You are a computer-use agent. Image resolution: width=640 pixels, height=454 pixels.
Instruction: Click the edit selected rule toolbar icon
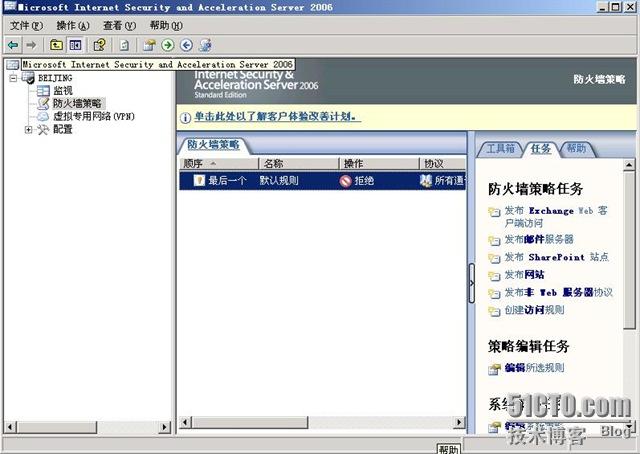(x=149, y=45)
